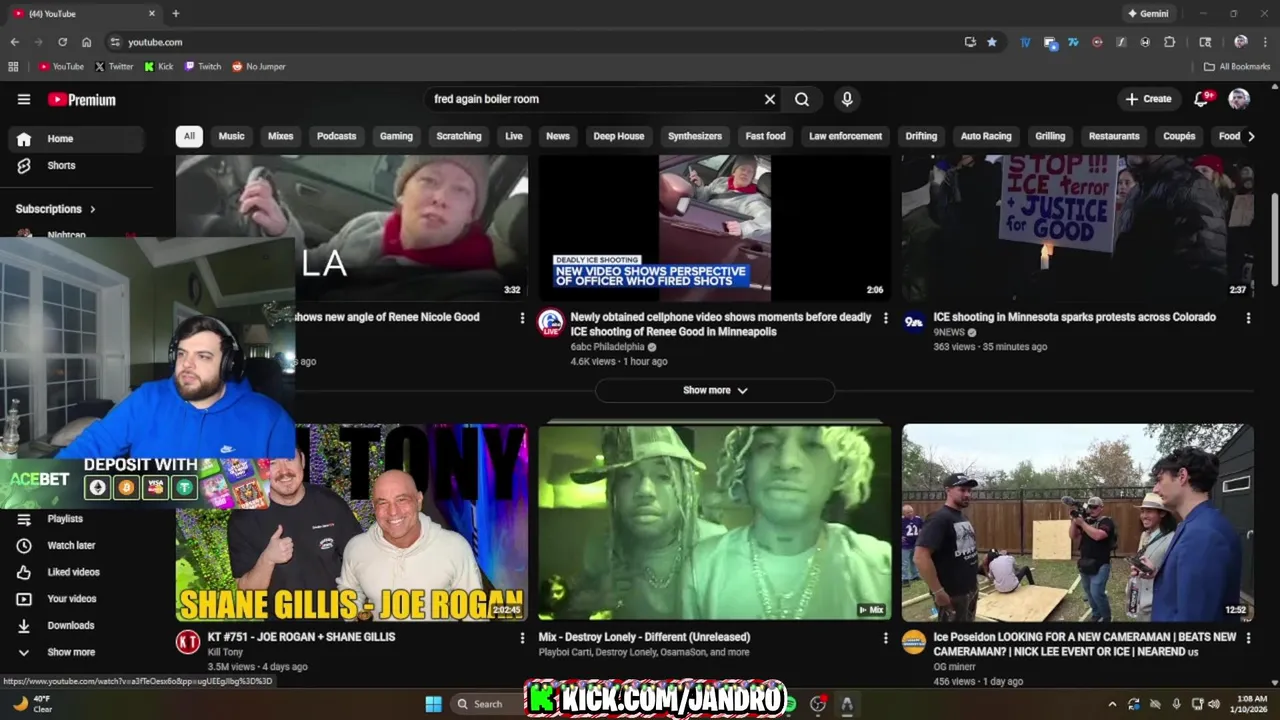Click the page vertical scrollbar
This screenshot has height=720, width=1280.
1274,240
